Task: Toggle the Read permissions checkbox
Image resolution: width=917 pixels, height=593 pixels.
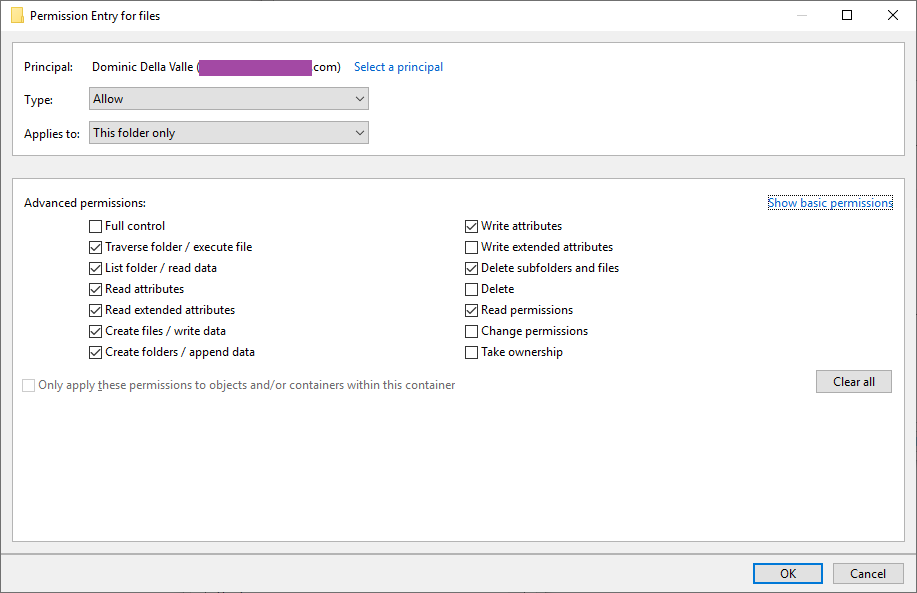Action: pos(471,311)
